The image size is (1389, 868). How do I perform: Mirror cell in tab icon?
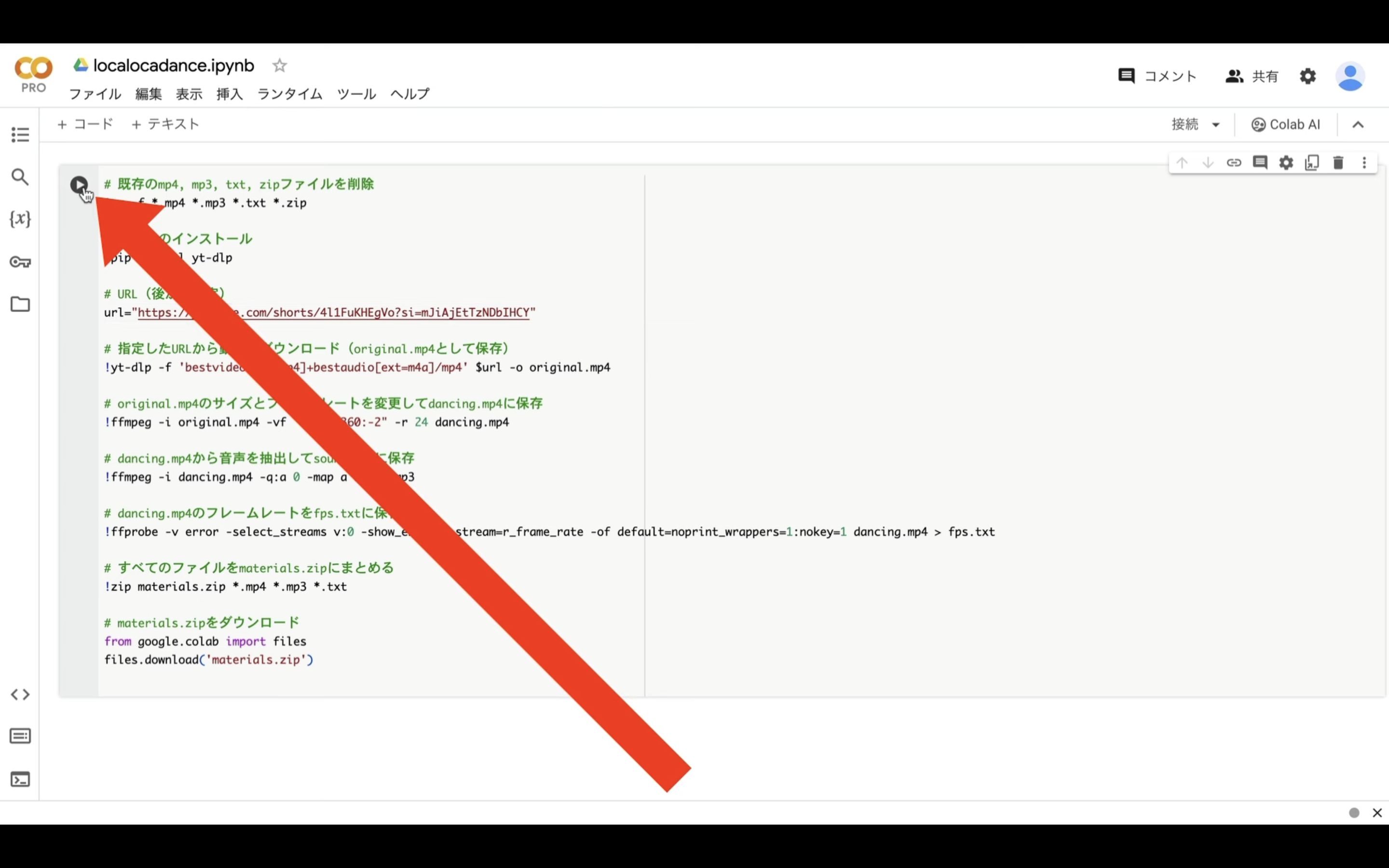pos(1312,163)
